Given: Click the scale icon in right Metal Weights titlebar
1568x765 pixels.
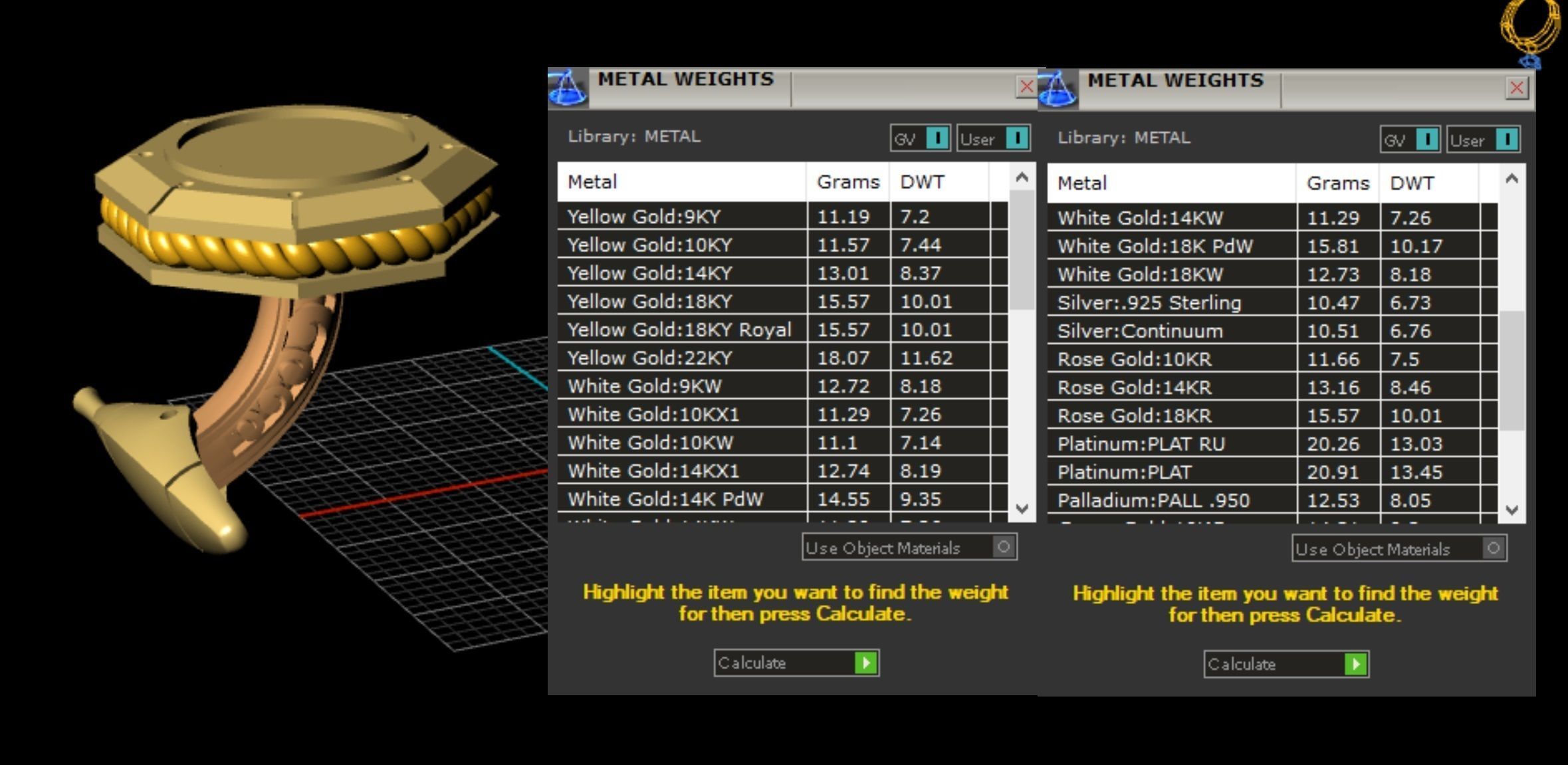Looking at the screenshot, I should tap(1058, 90).
